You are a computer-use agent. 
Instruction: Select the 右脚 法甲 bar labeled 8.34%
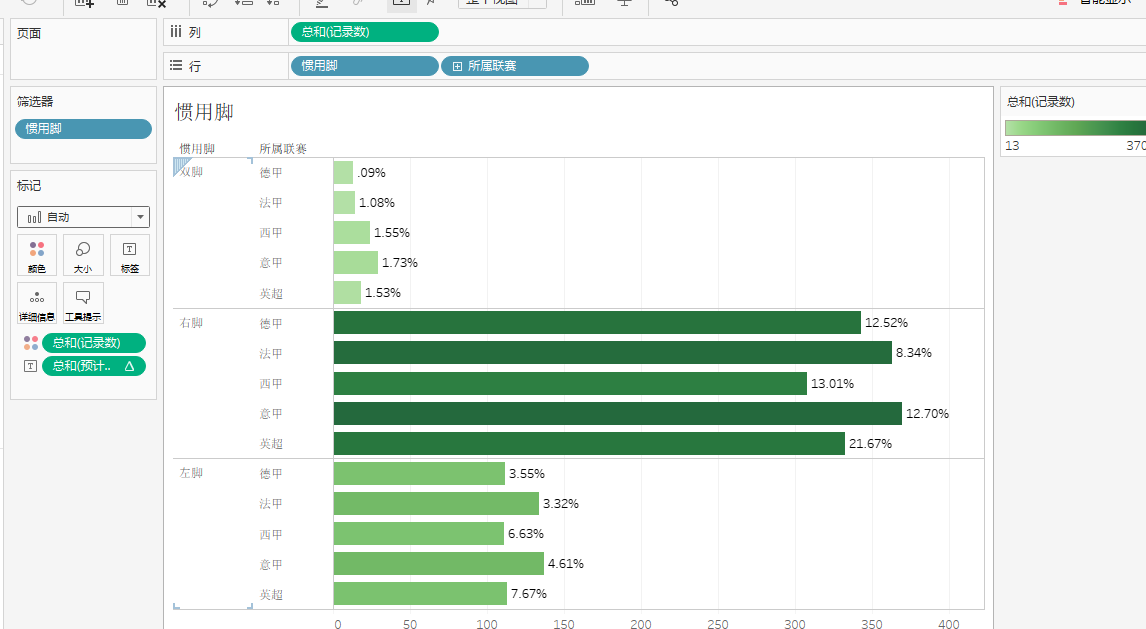pyautogui.click(x=613, y=353)
